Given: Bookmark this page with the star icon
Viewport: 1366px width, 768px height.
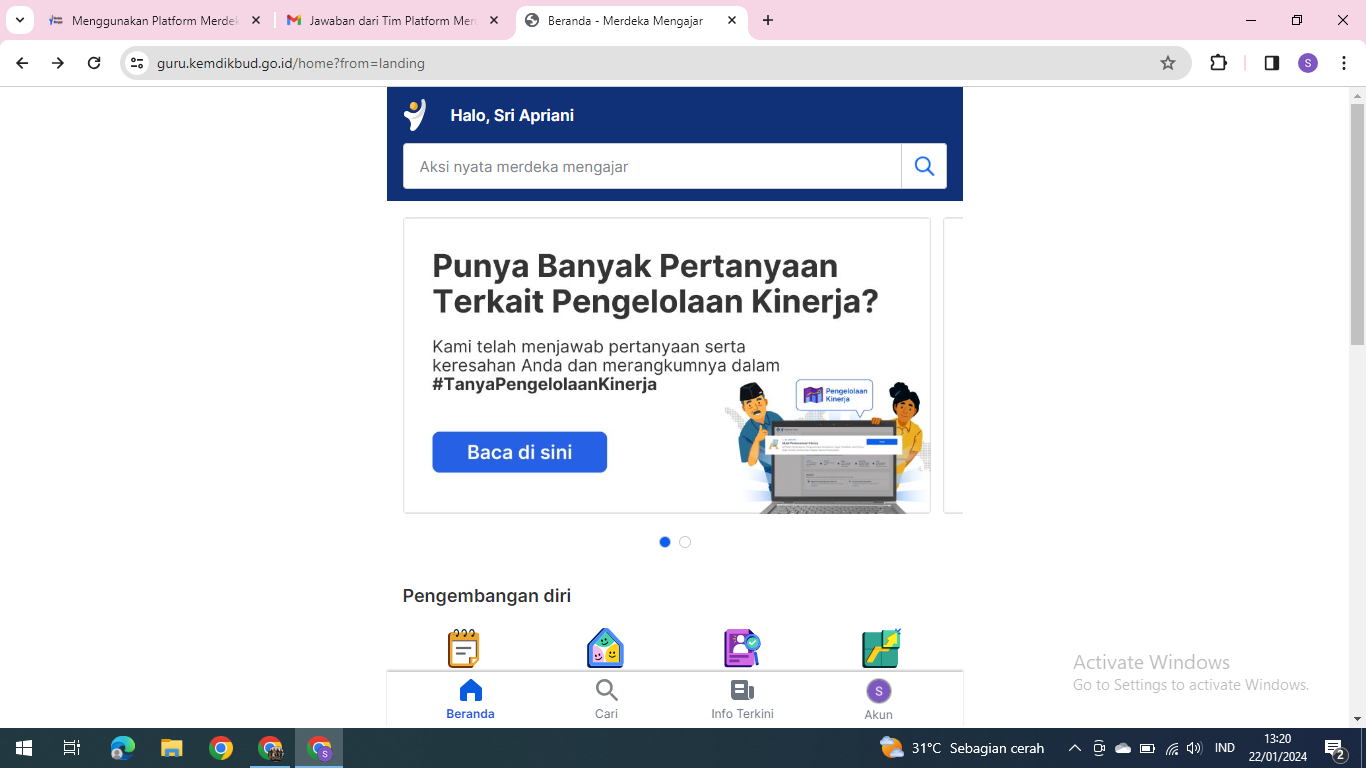Looking at the screenshot, I should tap(1167, 63).
